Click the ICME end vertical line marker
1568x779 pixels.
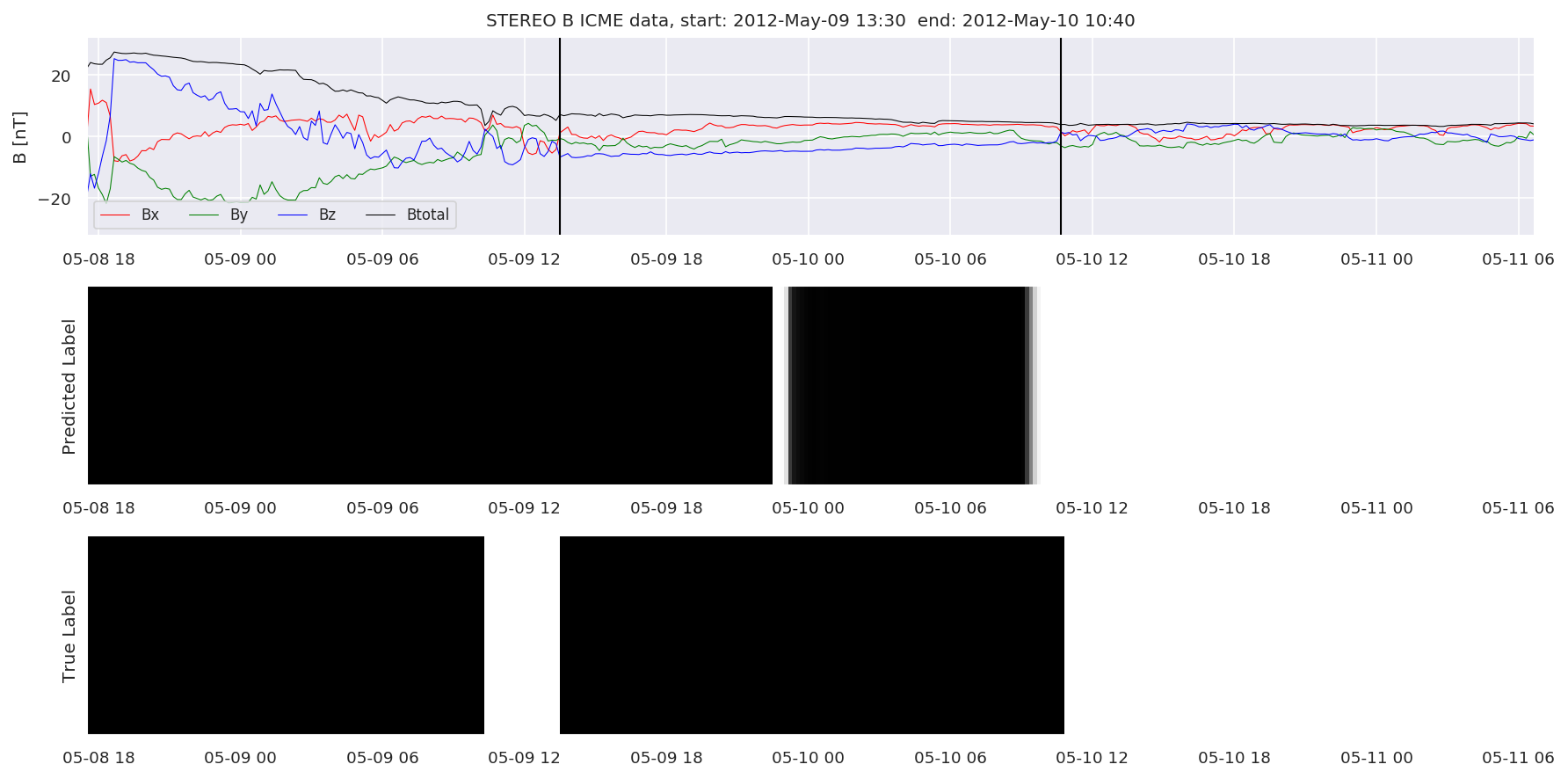click(x=1061, y=136)
